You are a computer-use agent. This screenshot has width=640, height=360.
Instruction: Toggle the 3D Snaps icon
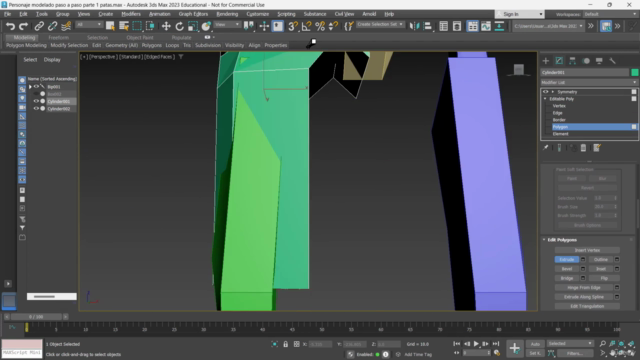point(293,26)
